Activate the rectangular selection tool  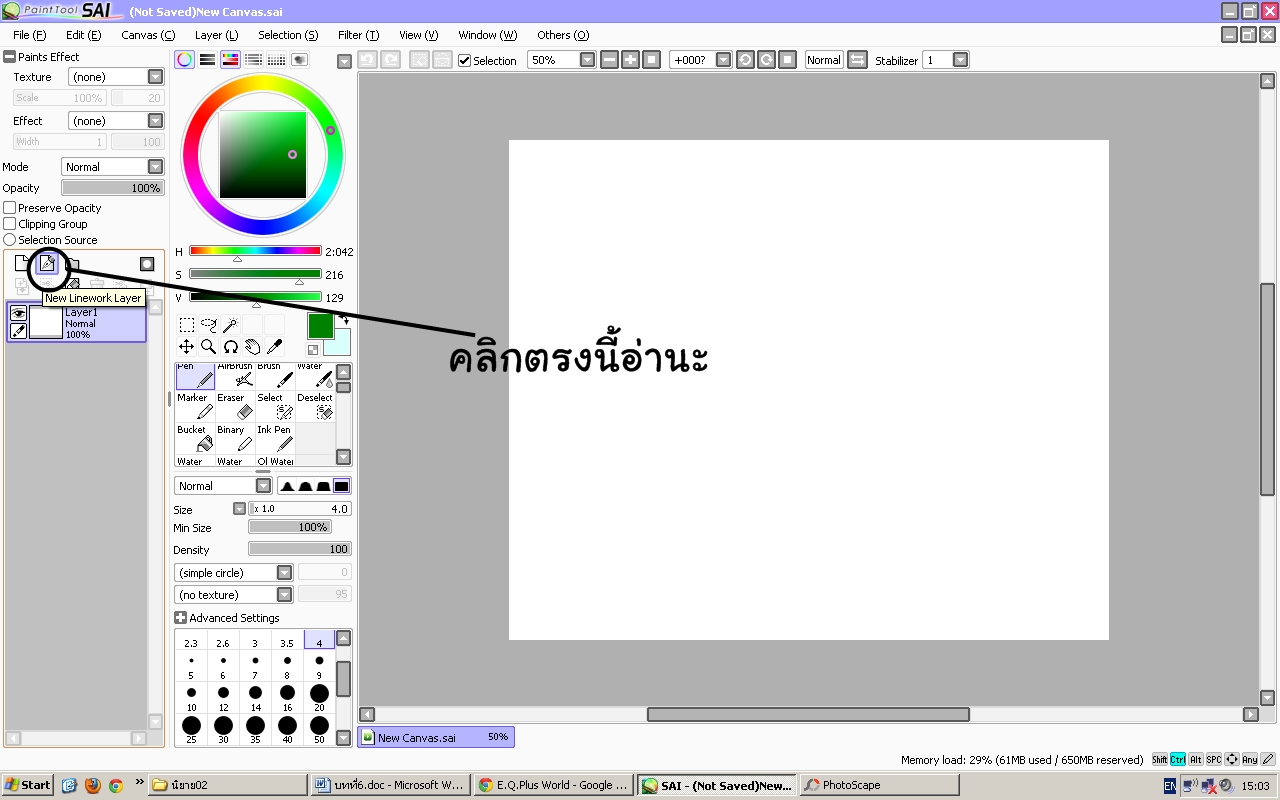click(x=187, y=324)
